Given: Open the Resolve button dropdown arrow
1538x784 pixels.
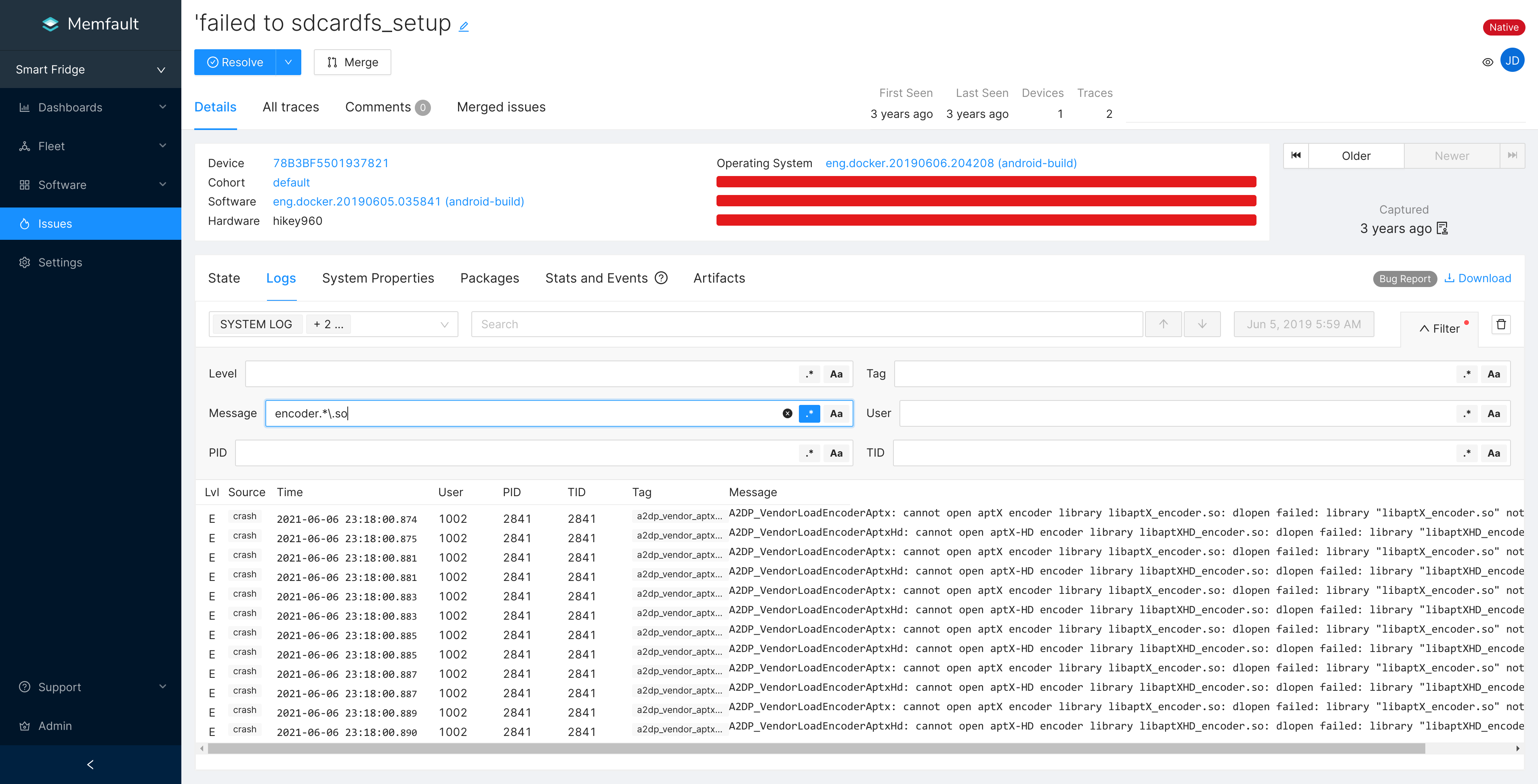Looking at the screenshot, I should (288, 62).
